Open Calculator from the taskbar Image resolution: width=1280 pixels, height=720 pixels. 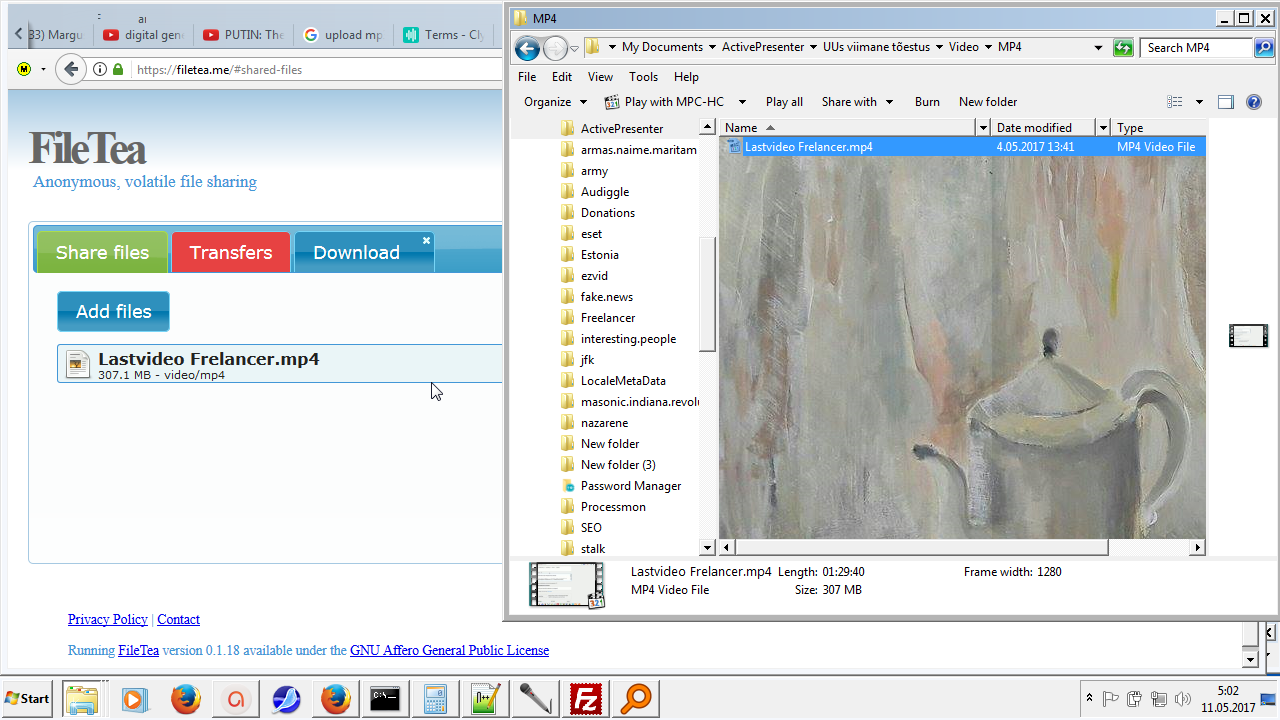[x=435, y=699]
